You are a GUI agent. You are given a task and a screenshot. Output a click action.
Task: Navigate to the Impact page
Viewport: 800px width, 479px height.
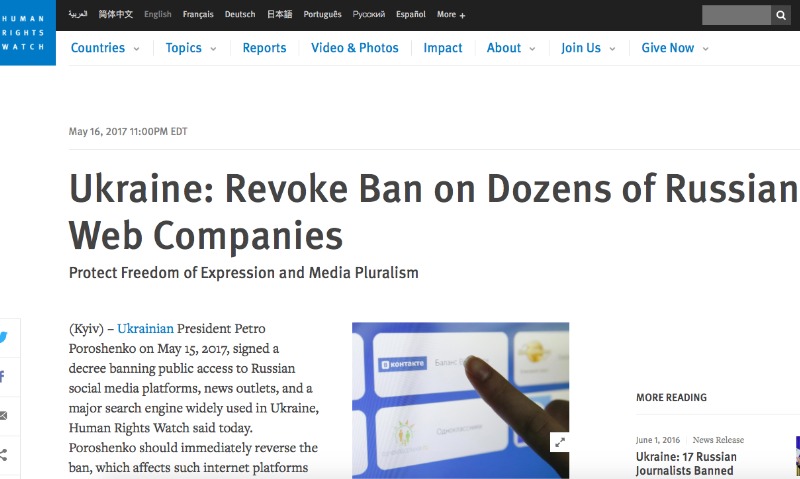[x=442, y=48]
